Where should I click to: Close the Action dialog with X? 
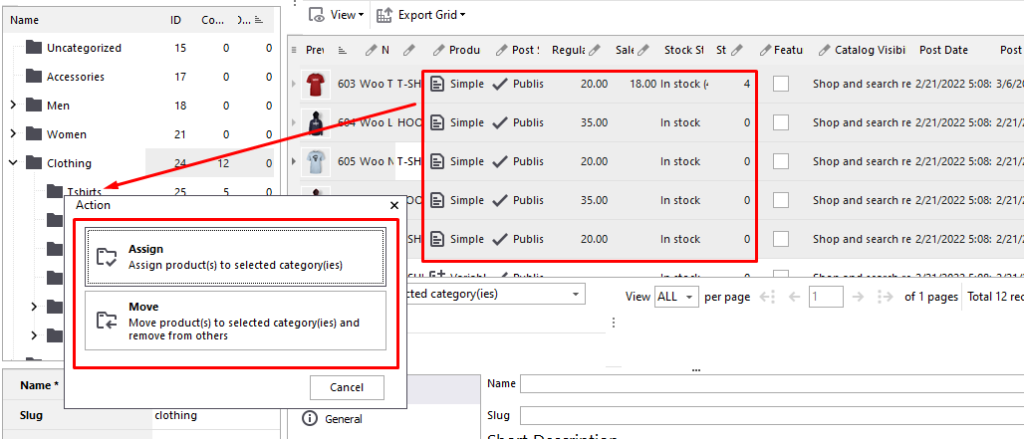click(394, 205)
